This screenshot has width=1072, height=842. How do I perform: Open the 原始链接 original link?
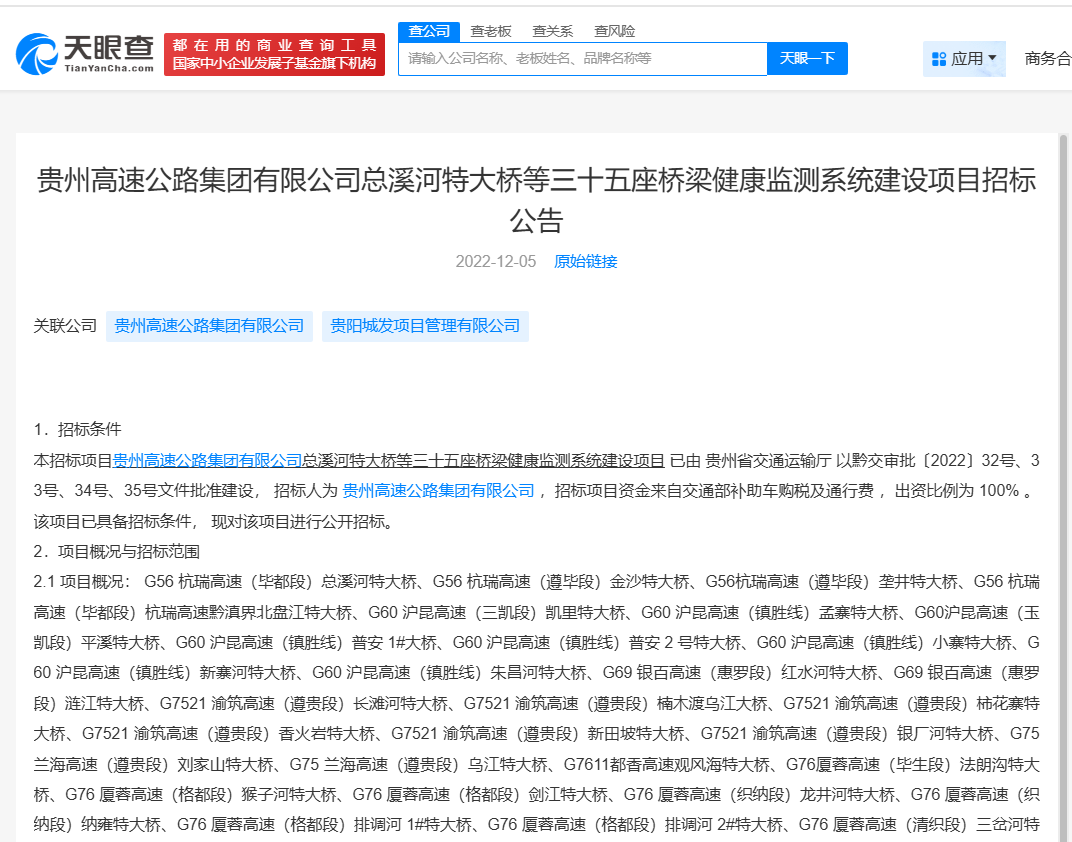pyautogui.click(x=585, y=262)
